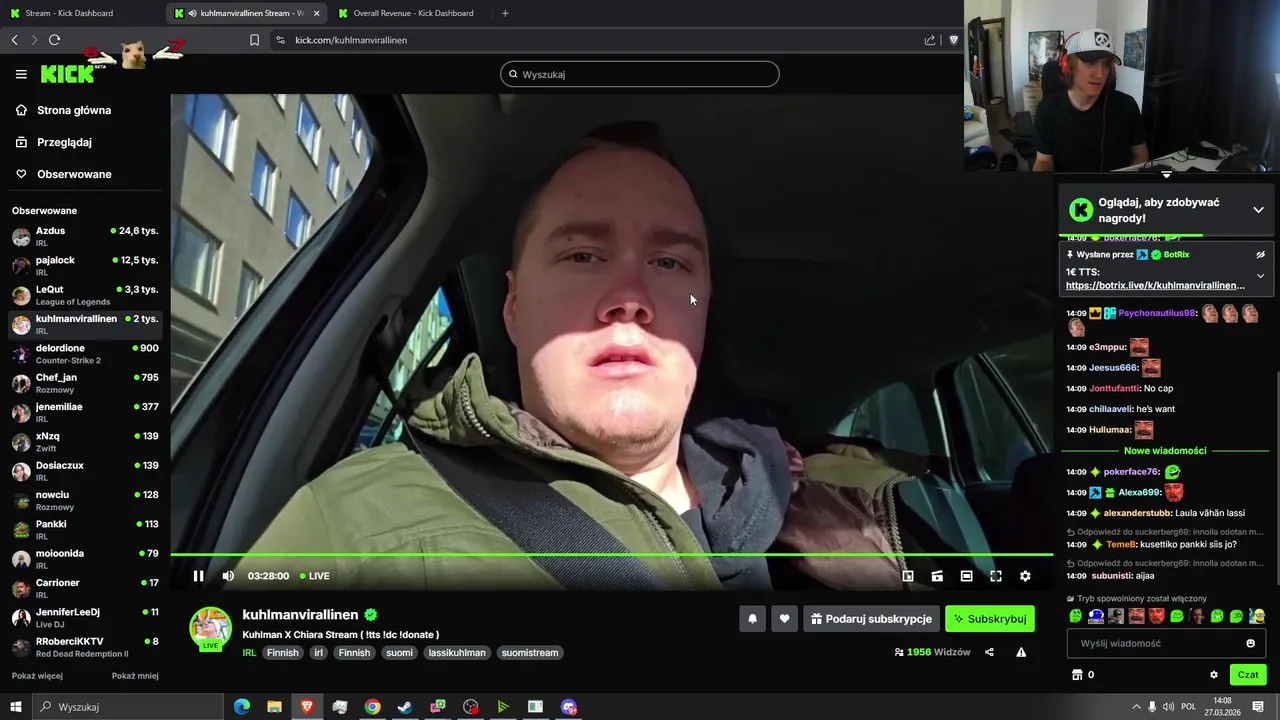Report the stream using the warning triangle
Image resolution: width=1280 pixels, height=720 pixels.
1021,652
